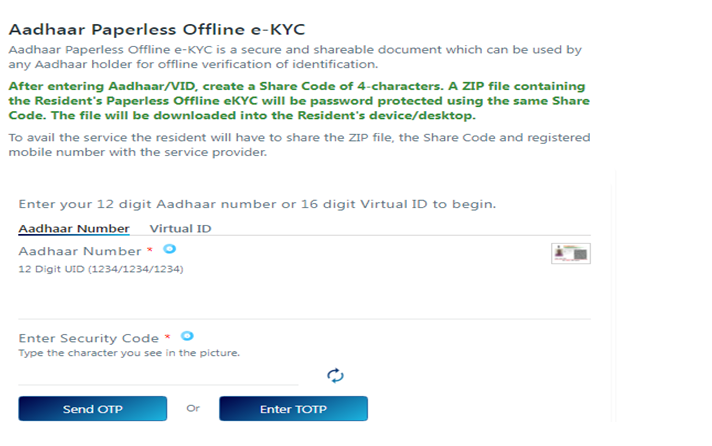
Task: Click into the security code input field
Action: [158, 374]
